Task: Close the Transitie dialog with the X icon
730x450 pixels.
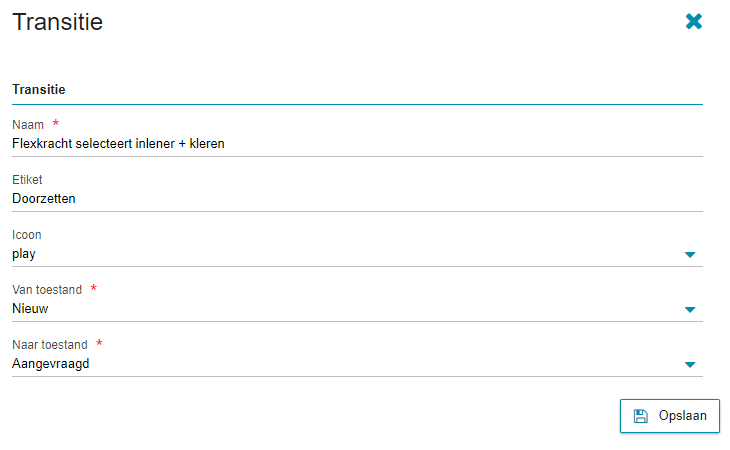Action: point(694,21)
